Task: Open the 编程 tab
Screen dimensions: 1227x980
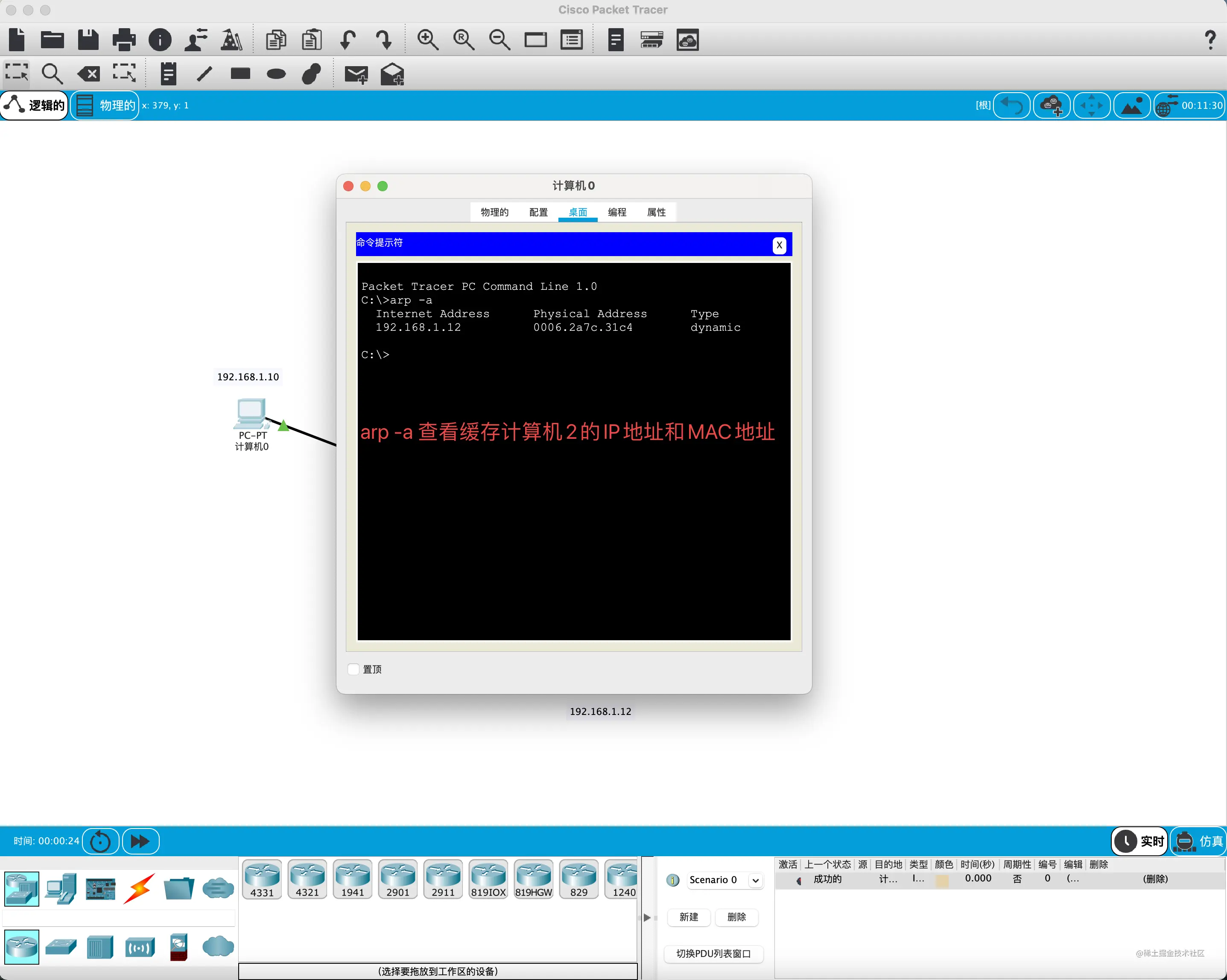Action: point(617,212)
